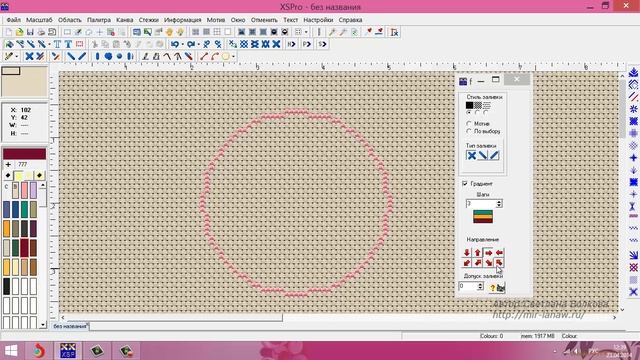Click the S> toolbar button
The height and width of the screenshot is (360, 640).
322,44
